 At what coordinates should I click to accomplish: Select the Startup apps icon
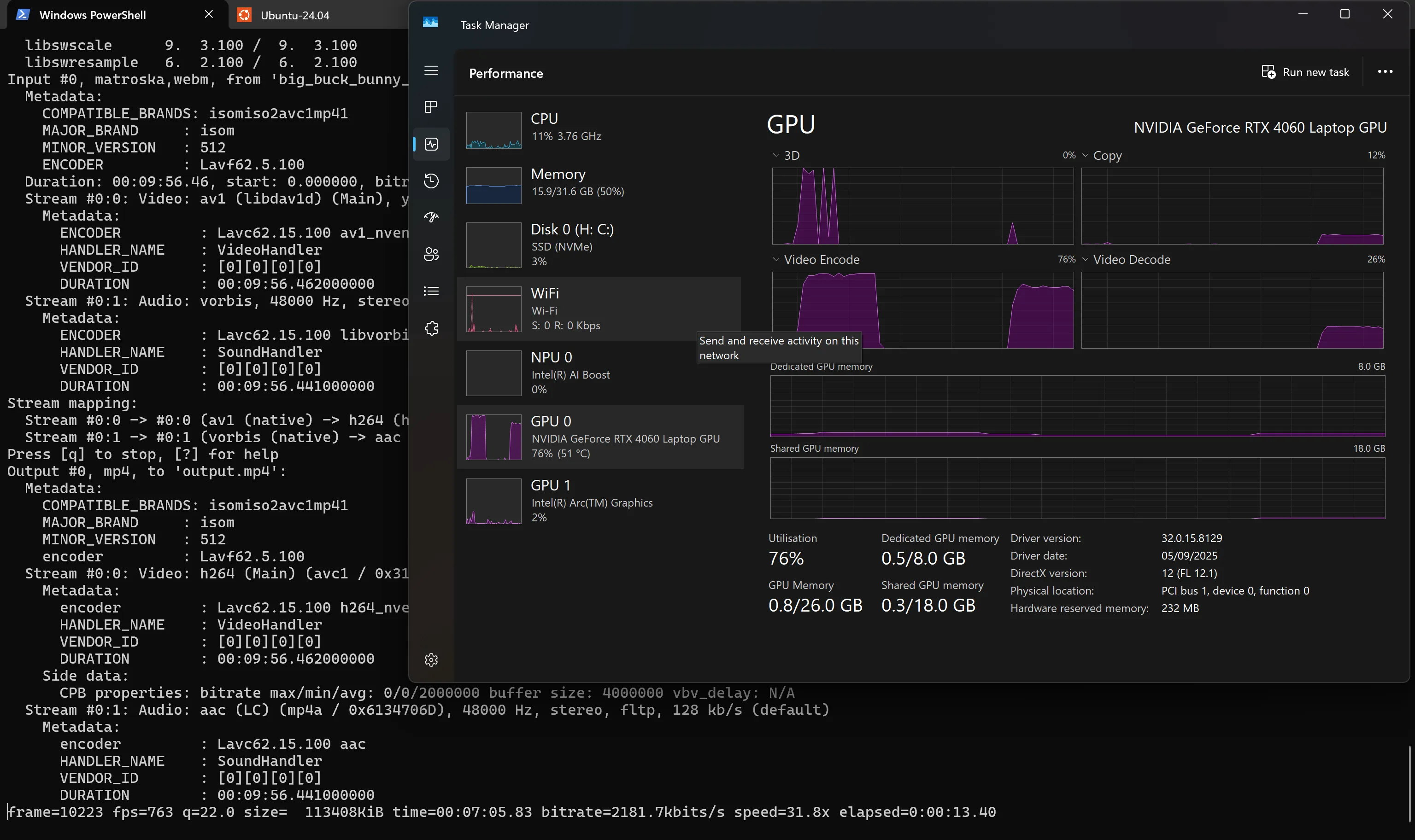(431, 217)
